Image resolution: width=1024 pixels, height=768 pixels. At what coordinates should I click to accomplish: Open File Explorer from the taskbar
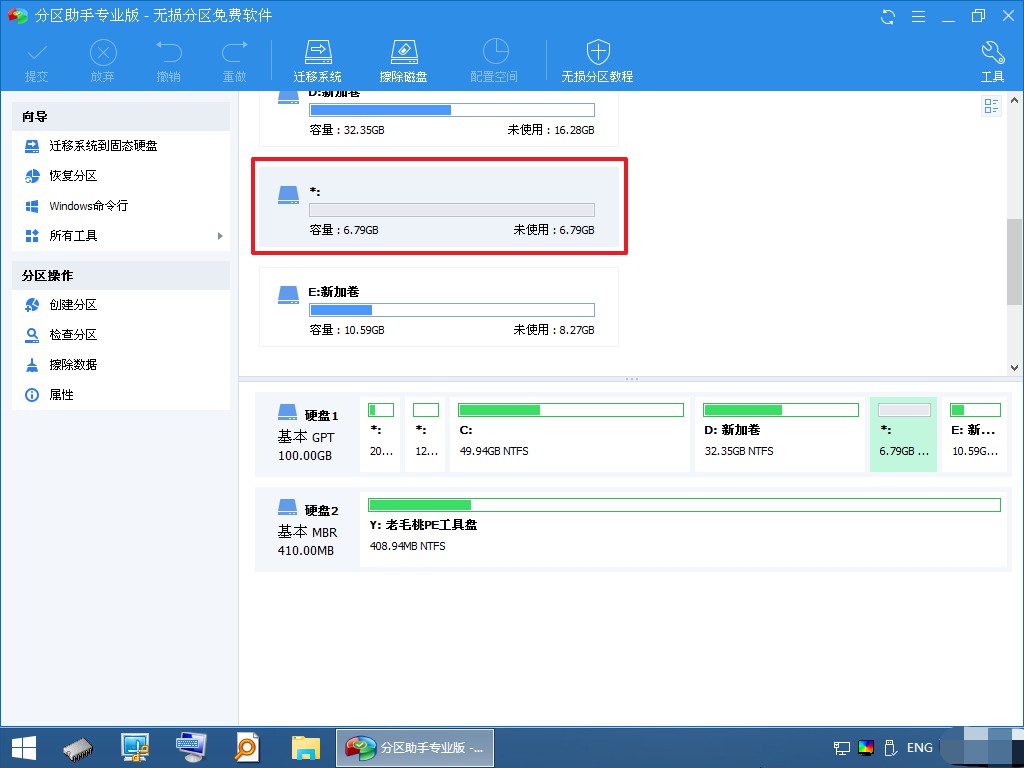[x=306, y=748]
